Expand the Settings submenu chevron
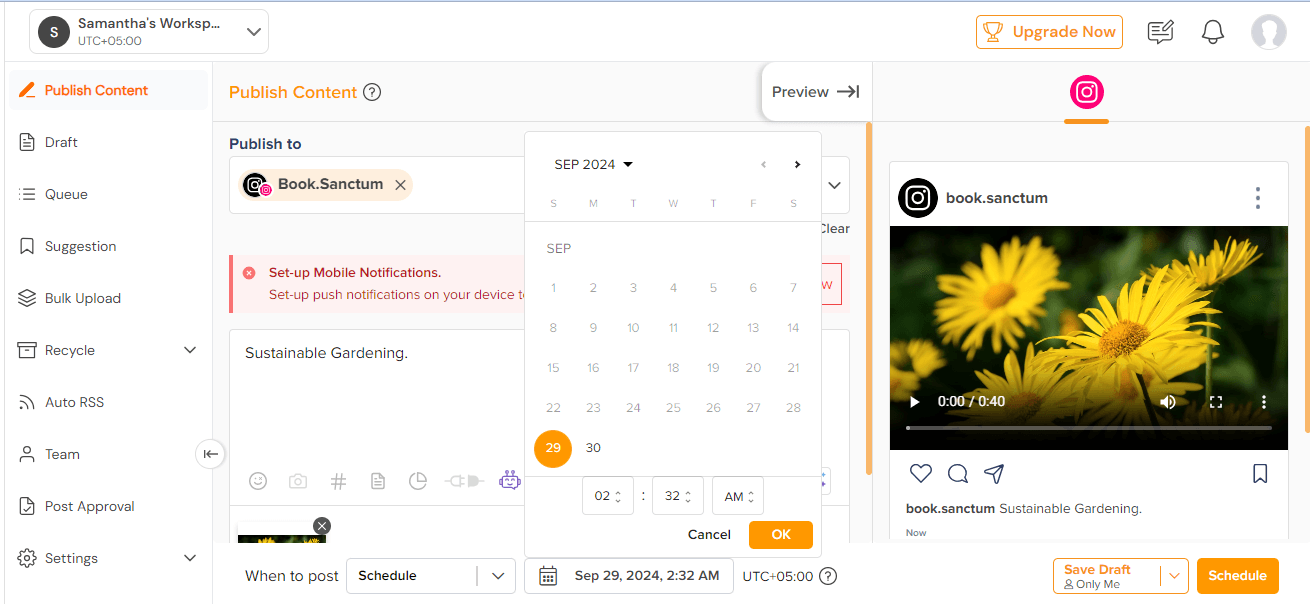 (190, 558)
